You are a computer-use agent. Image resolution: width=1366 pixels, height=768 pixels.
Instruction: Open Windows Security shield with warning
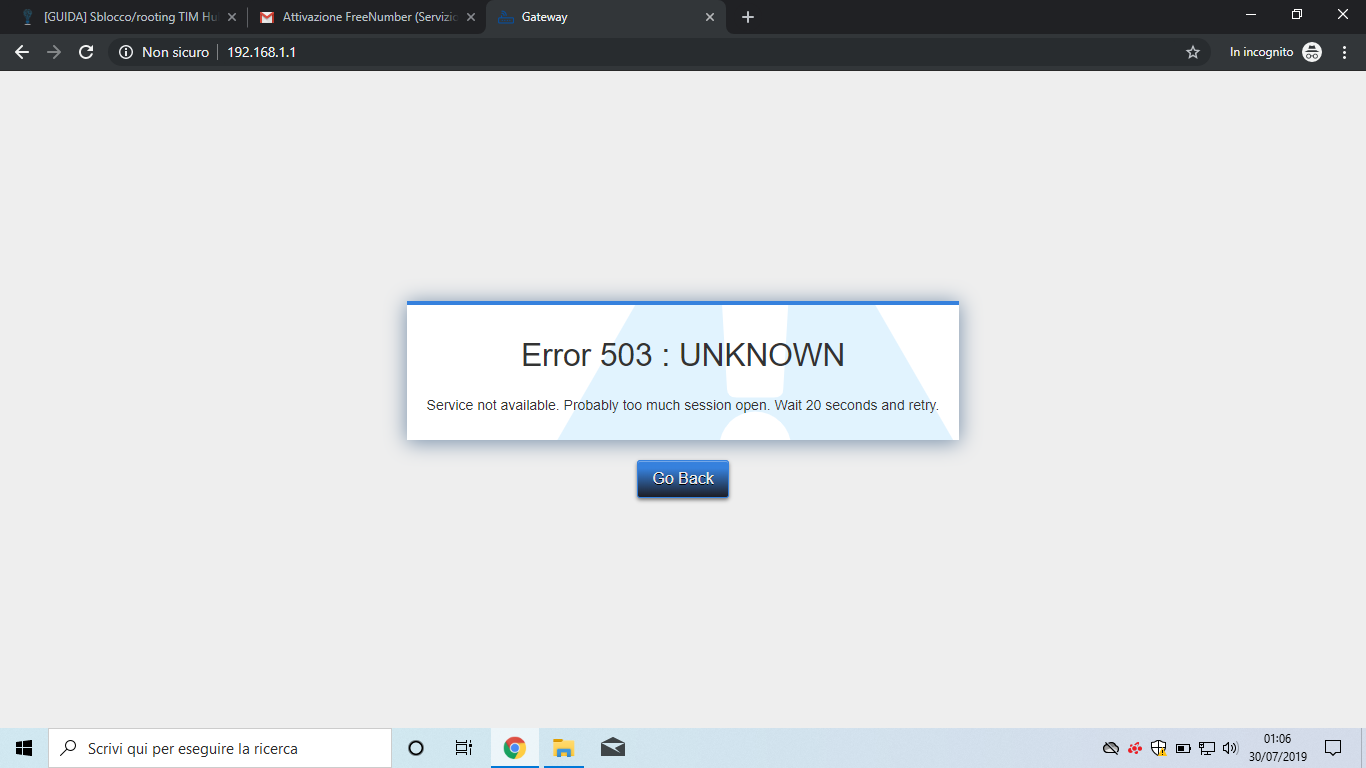click(x=1158, y=747)
